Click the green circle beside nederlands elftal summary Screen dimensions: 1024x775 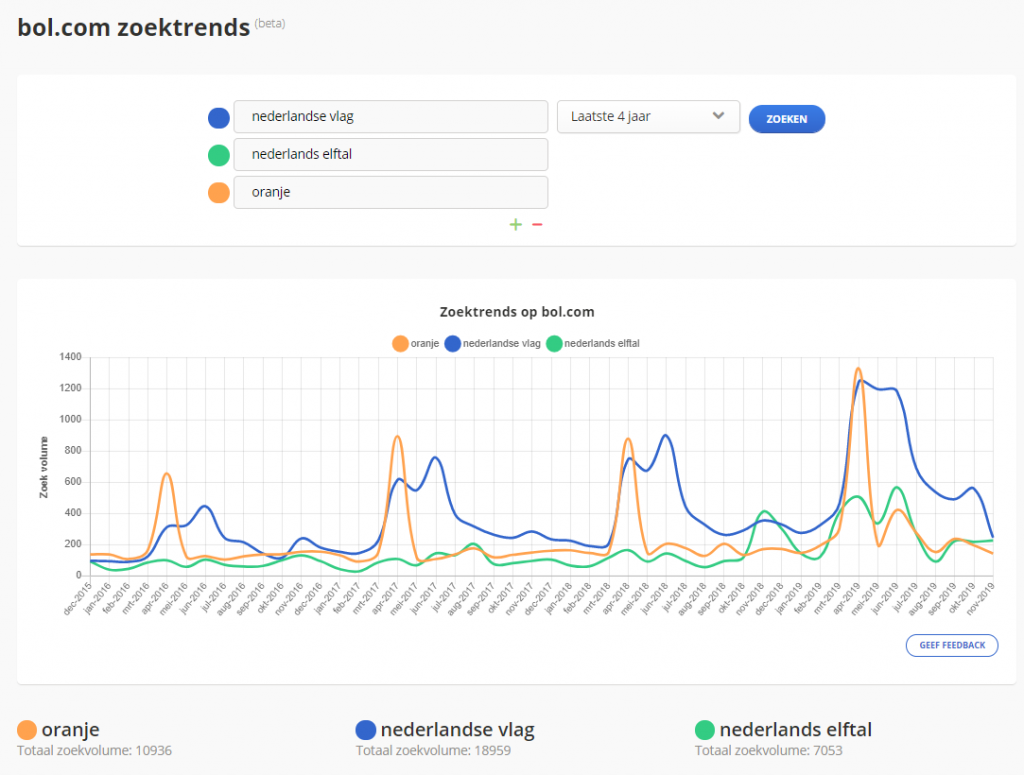click(705, 730)
